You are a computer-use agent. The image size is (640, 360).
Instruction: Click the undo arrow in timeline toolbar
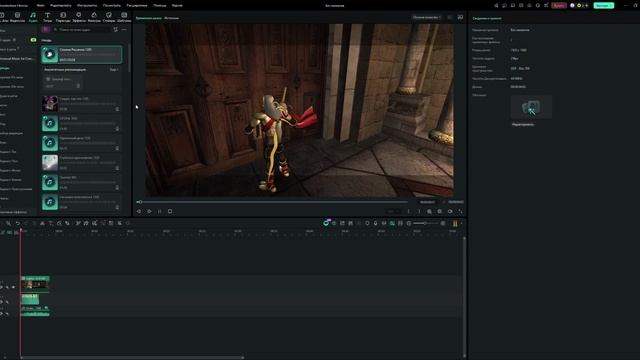point(18,223)
